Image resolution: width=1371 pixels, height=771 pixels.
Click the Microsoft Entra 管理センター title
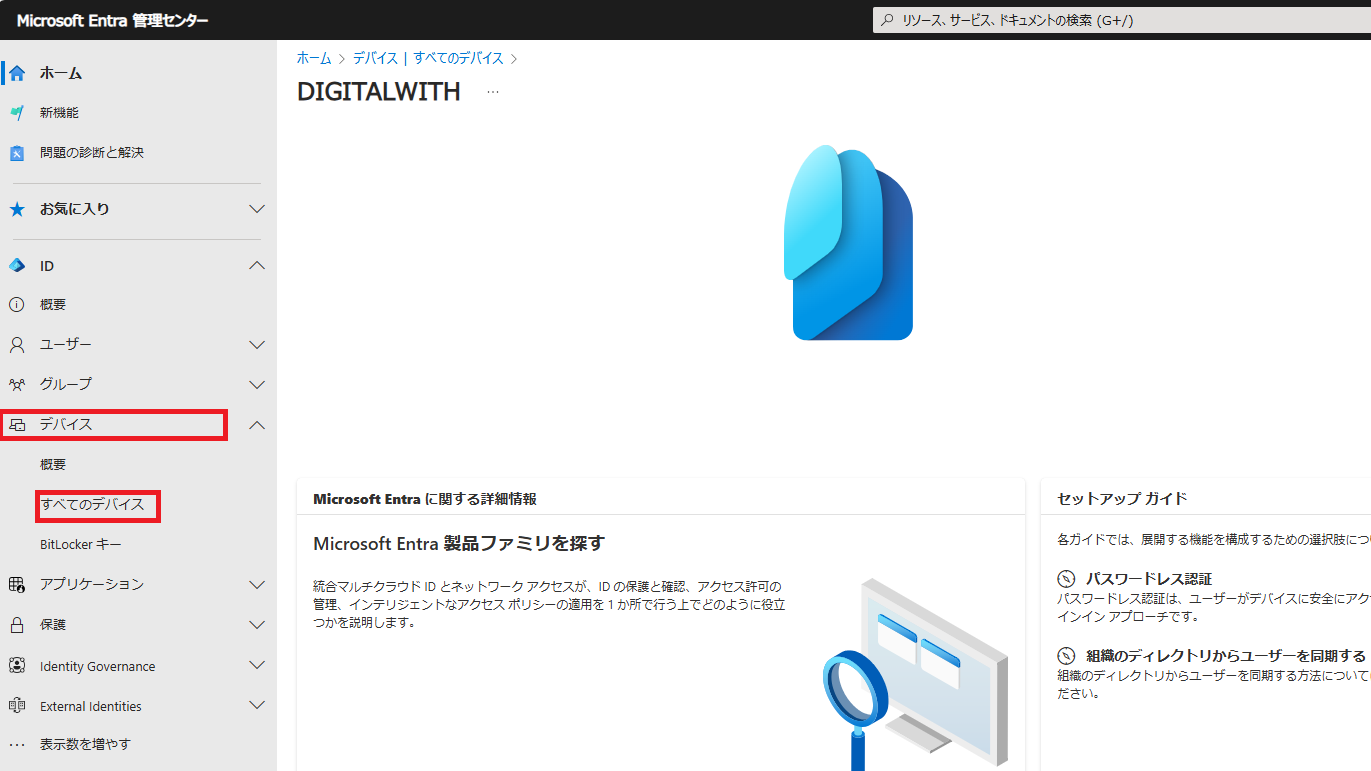pos(113,20)
